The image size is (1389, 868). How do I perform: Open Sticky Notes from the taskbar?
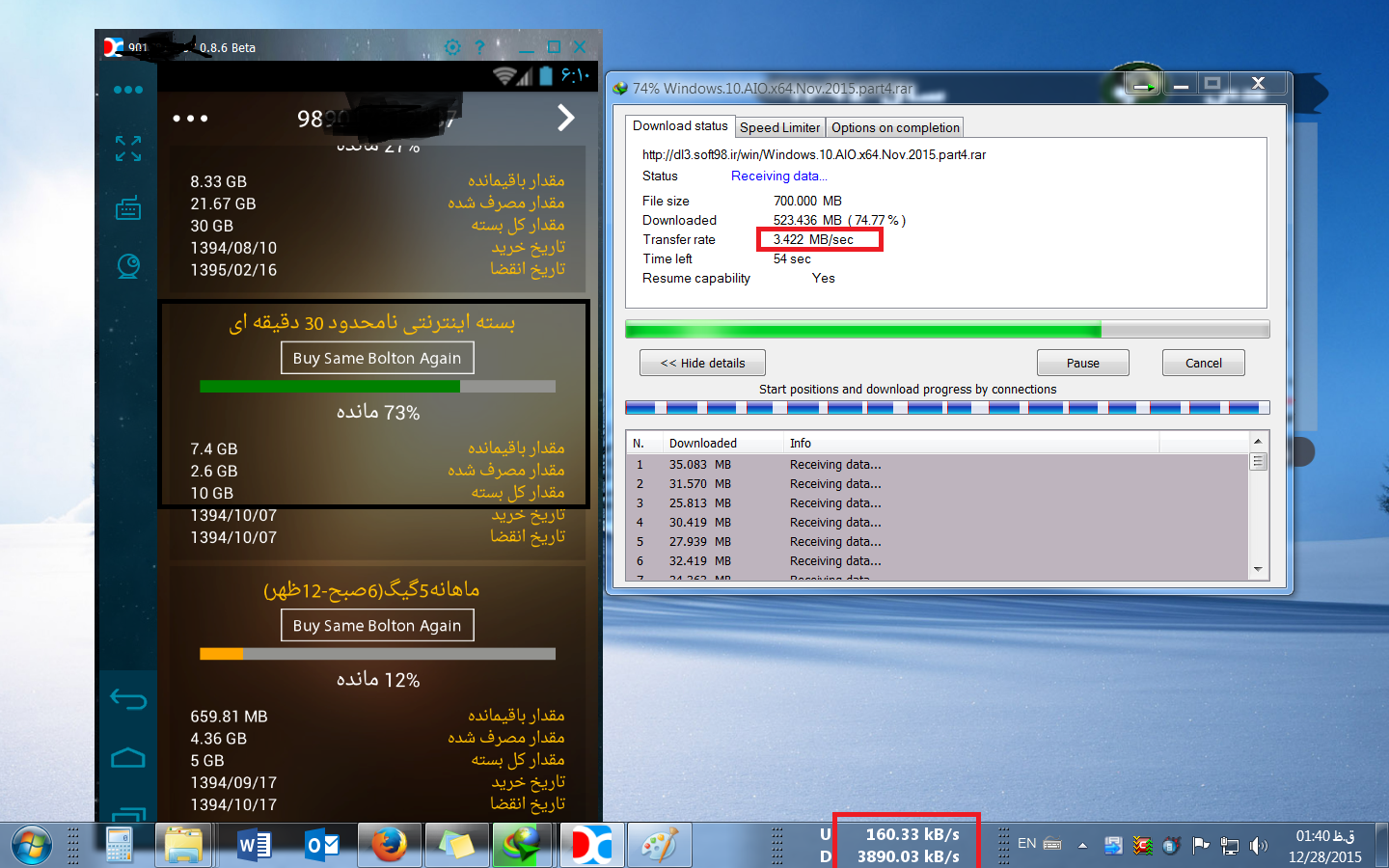point(457,846)
